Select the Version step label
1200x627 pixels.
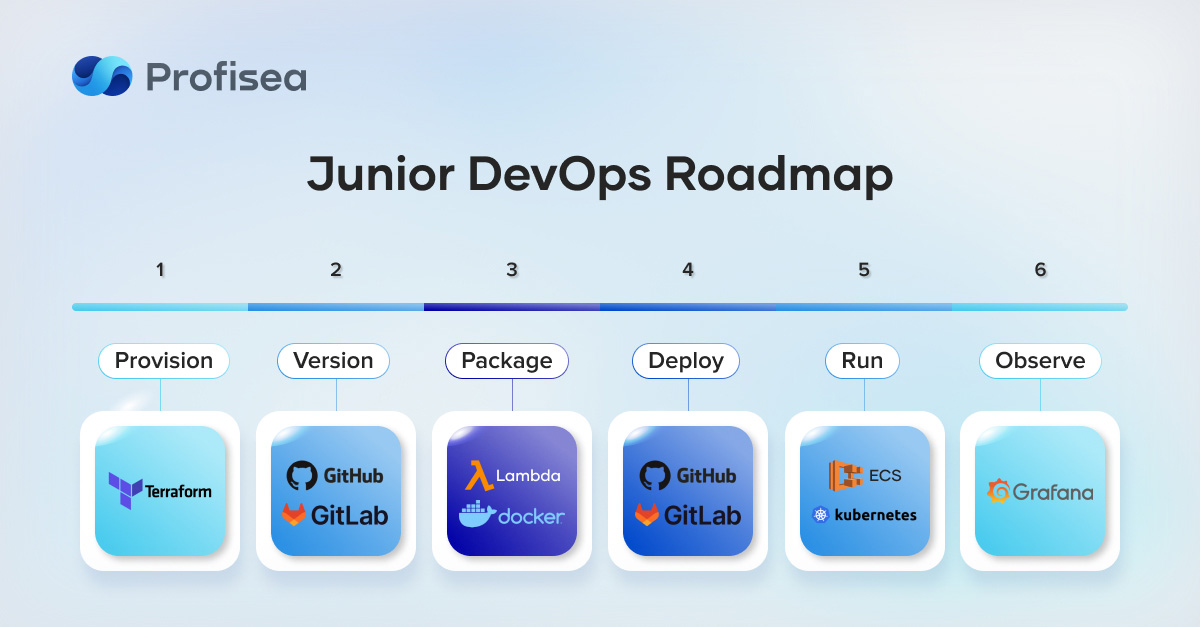333,361
